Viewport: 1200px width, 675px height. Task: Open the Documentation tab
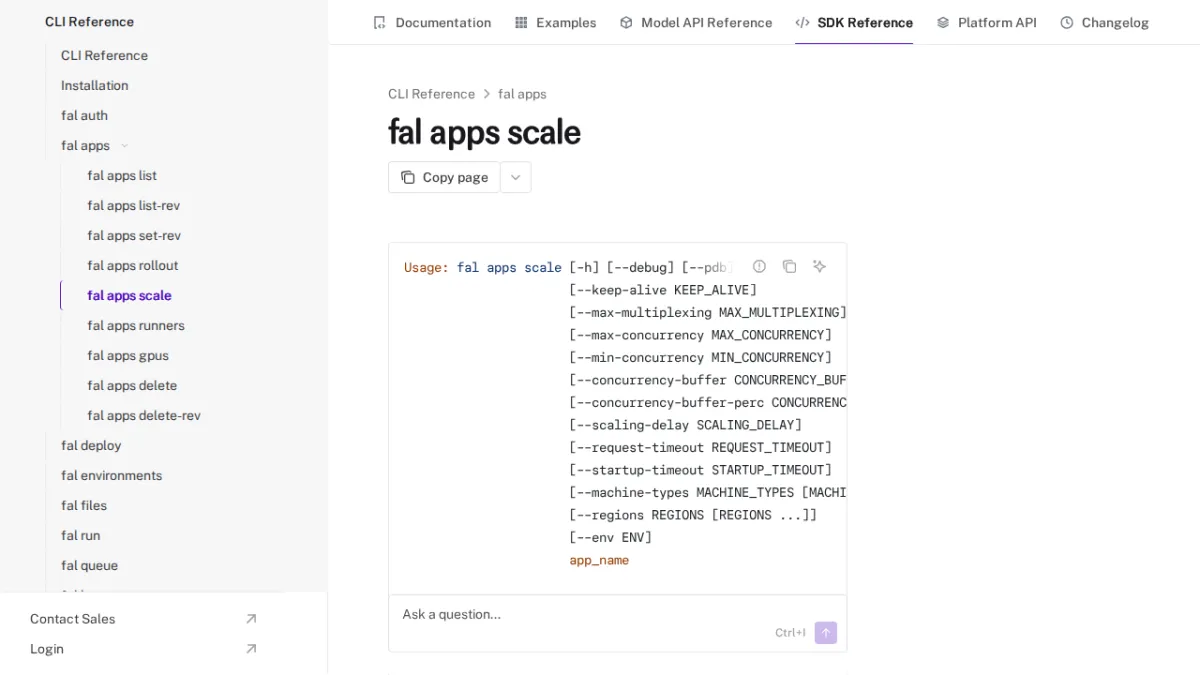coord(432,22)
